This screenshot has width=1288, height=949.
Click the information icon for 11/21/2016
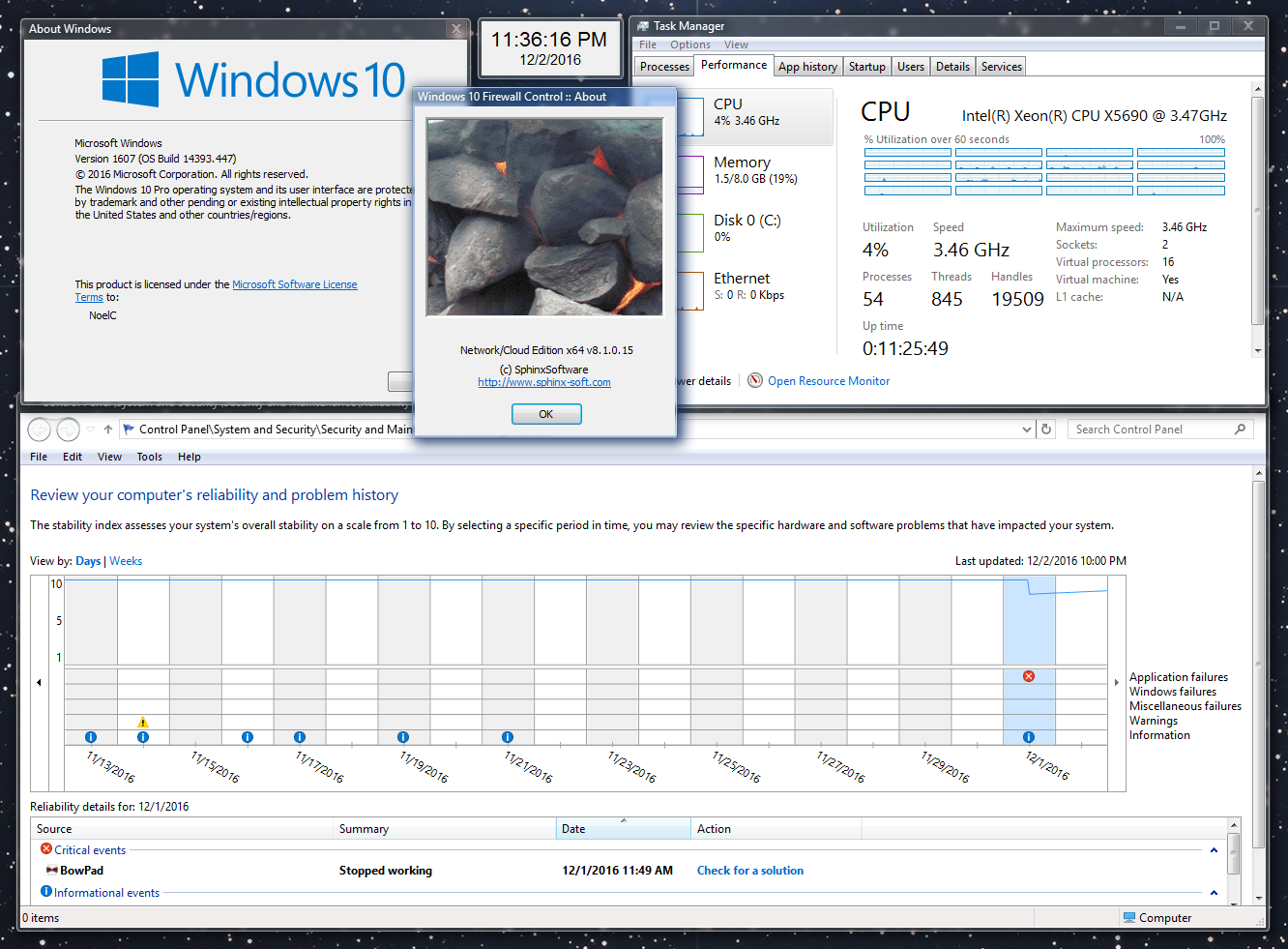508,737
